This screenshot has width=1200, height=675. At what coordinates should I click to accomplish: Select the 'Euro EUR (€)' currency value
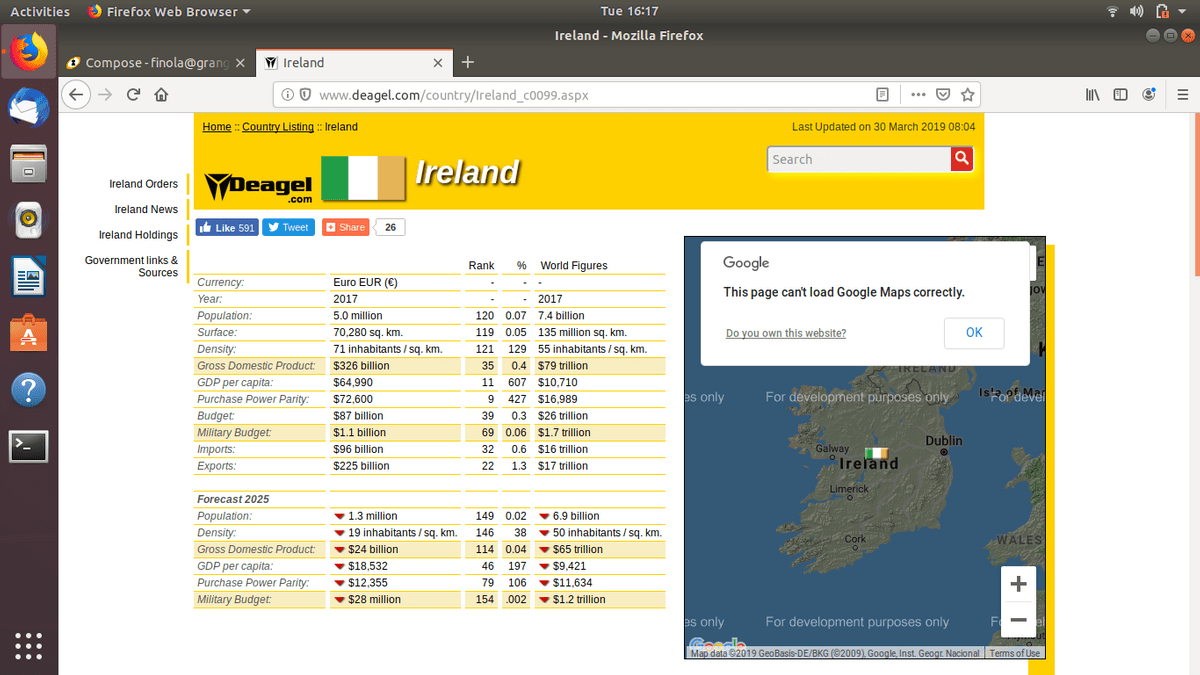click(x=366, y=282)
